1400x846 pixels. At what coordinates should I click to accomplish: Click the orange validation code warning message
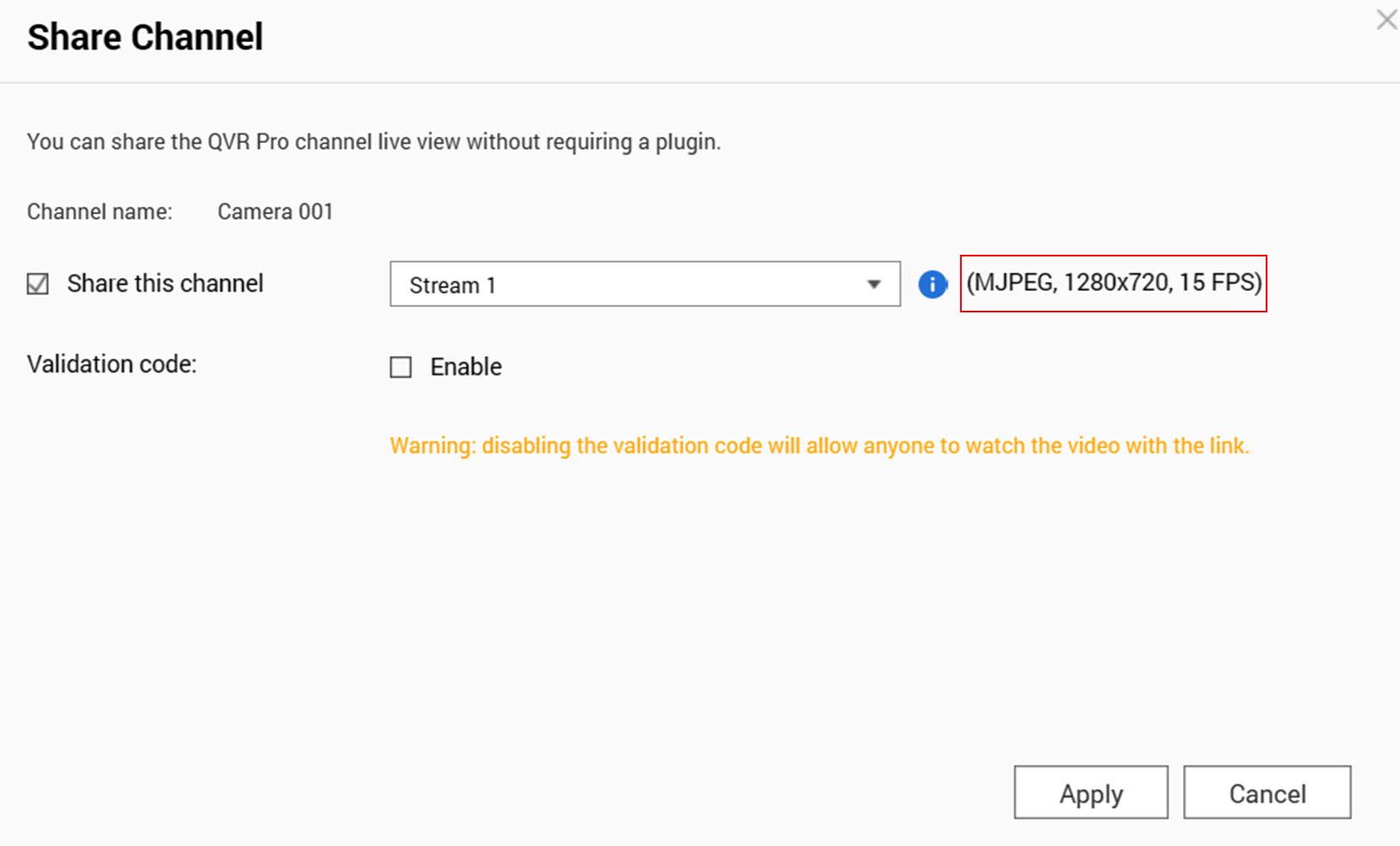819,446
